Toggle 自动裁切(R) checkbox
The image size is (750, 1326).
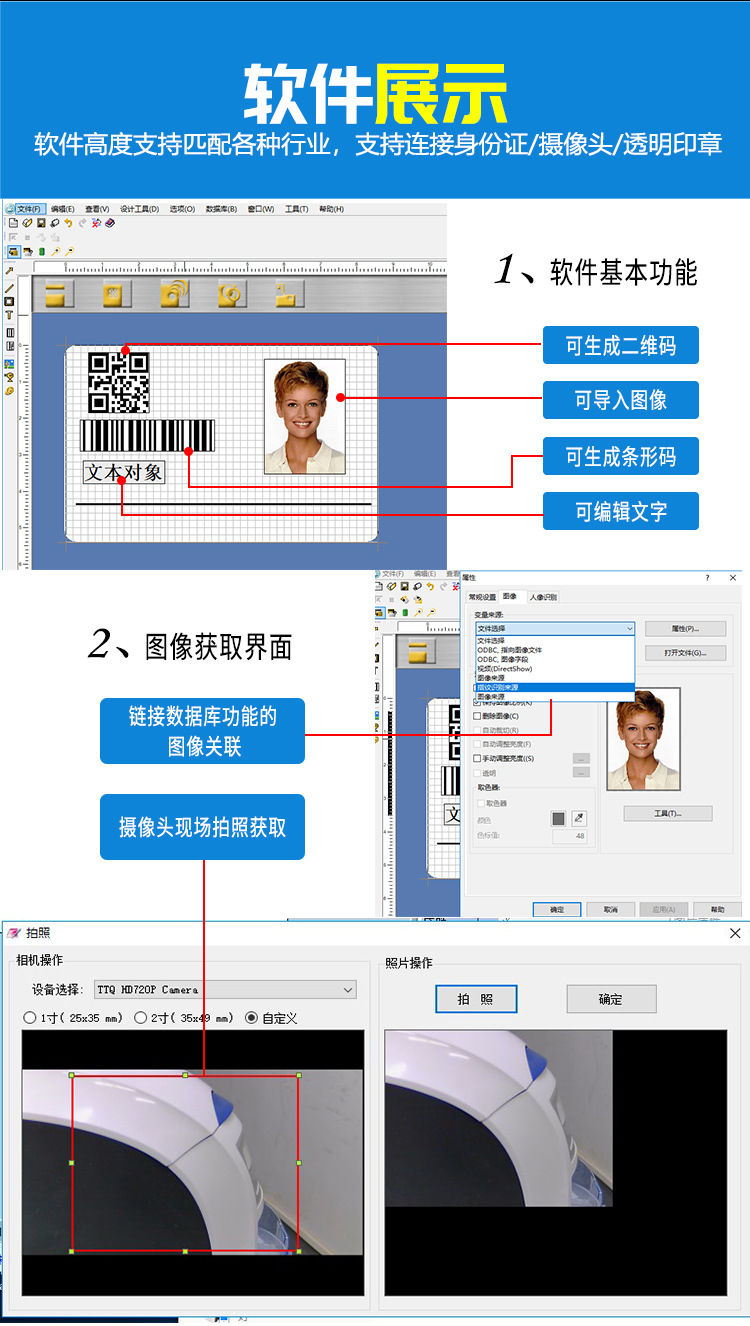[x=476, y=730]
